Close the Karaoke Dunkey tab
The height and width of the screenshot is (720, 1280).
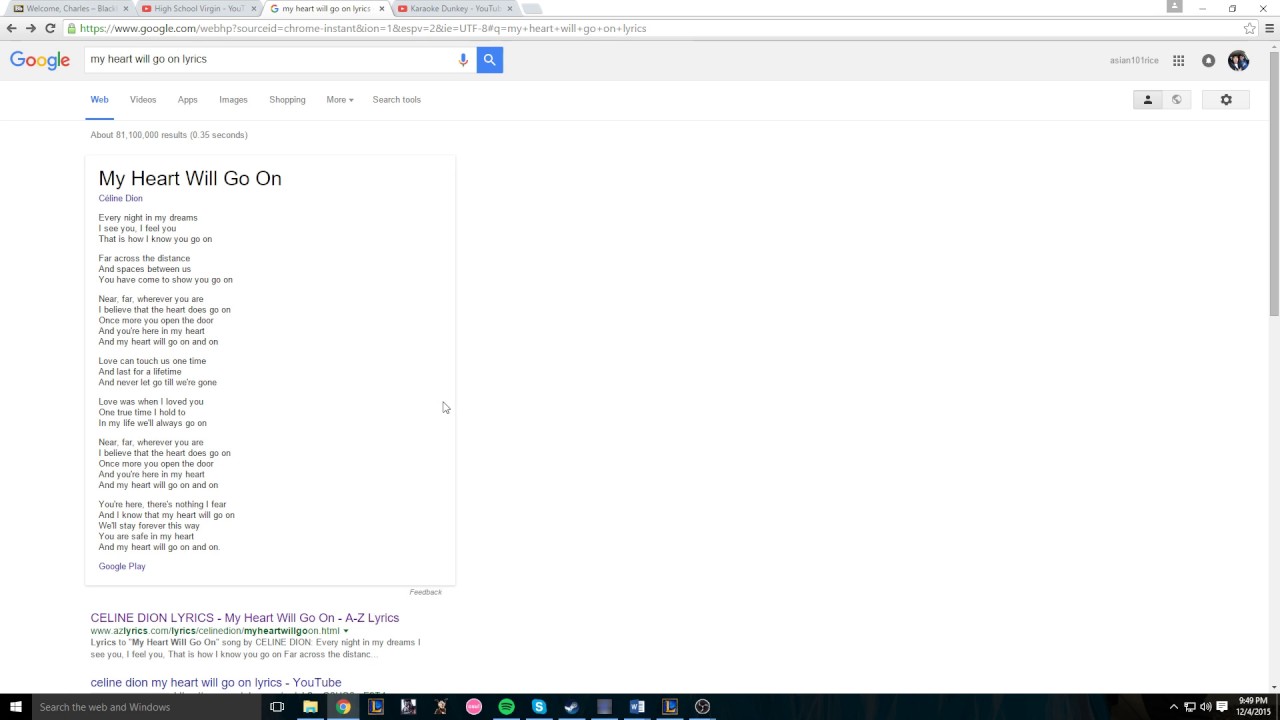click(509, 9)
